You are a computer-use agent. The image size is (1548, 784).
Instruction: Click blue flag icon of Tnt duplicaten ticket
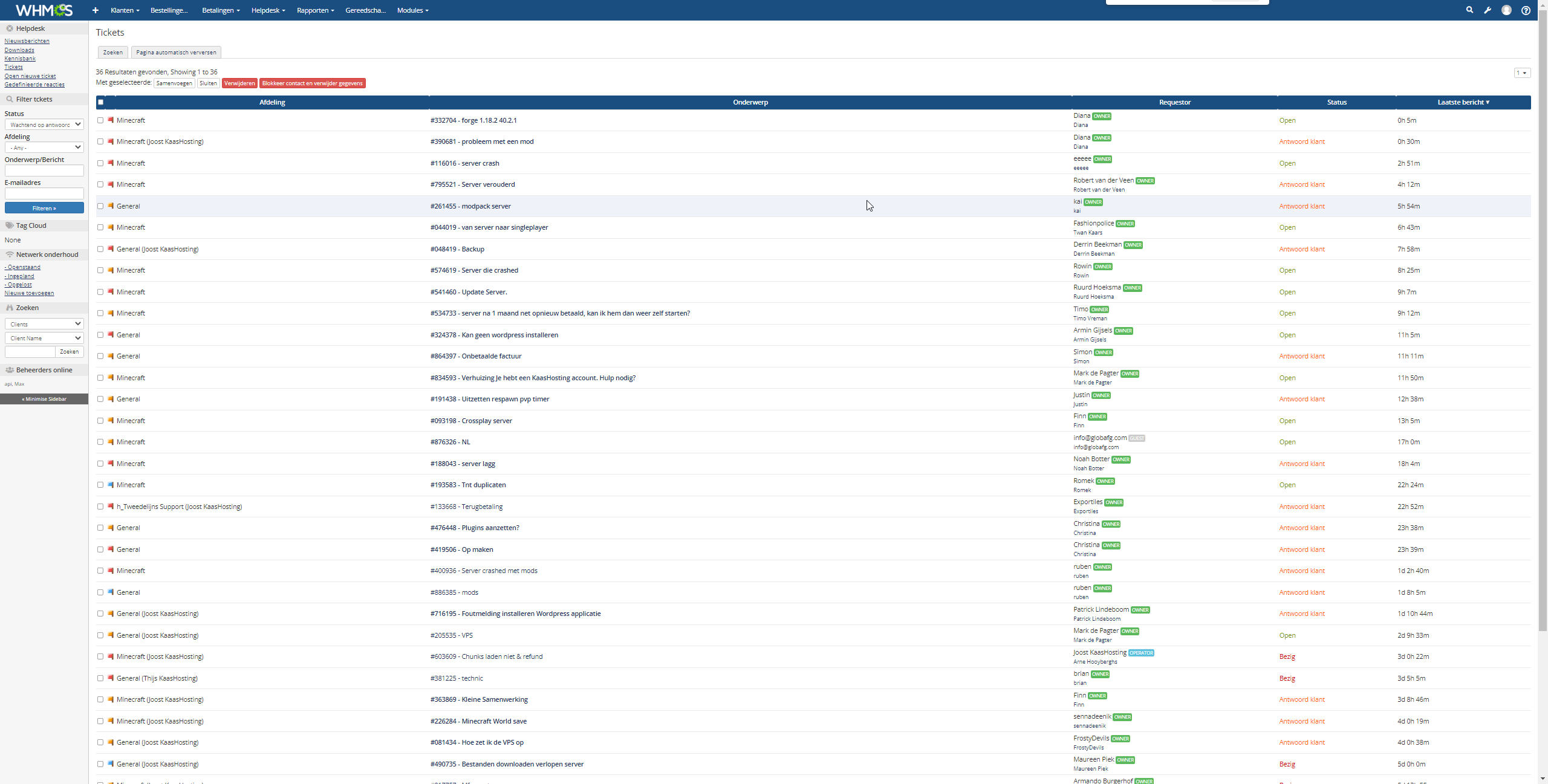[x=111, y=485]
